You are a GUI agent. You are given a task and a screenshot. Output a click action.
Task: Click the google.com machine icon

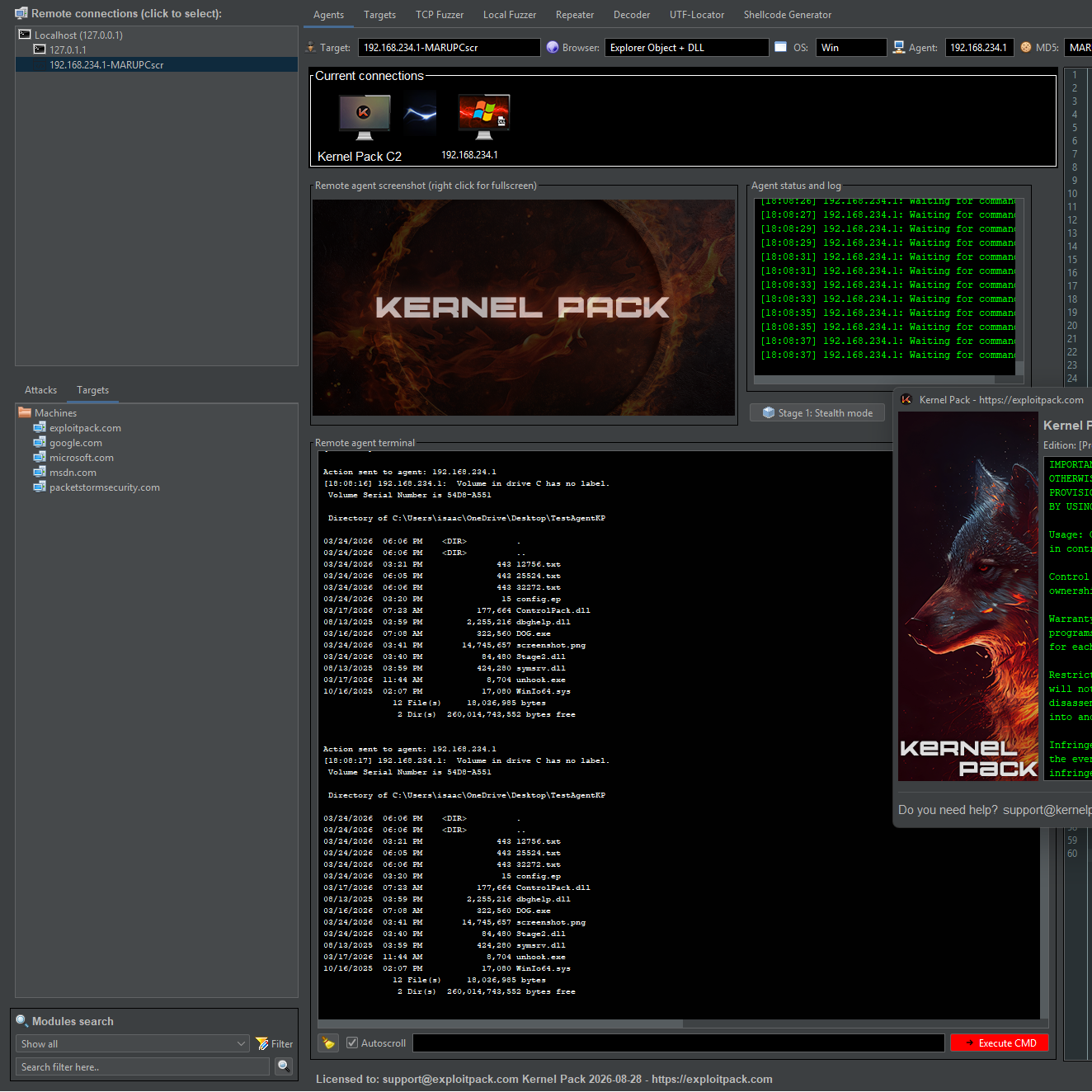pos(40,442)
